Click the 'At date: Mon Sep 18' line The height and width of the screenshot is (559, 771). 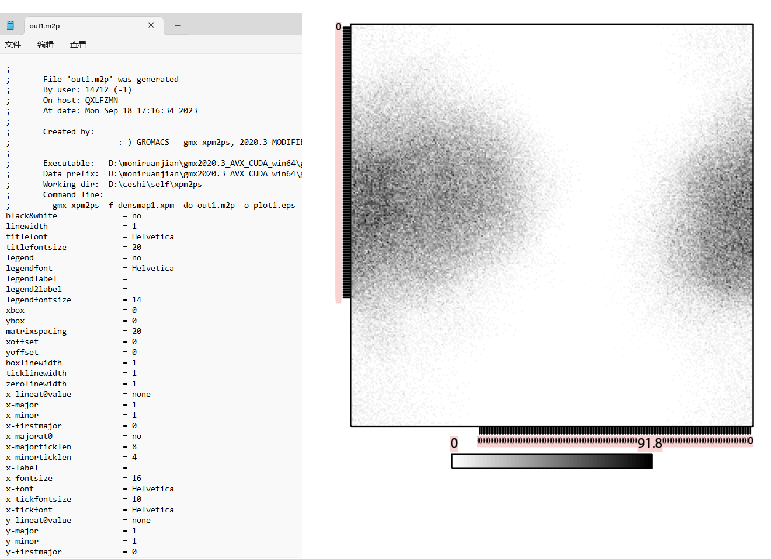tap(120, 111)
